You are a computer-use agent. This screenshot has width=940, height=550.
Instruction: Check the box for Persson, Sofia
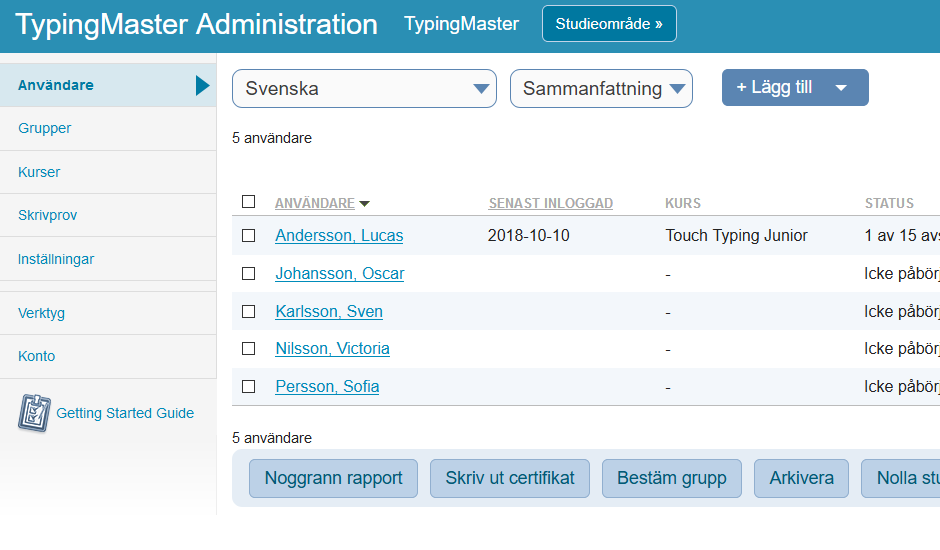coord(248,387)
